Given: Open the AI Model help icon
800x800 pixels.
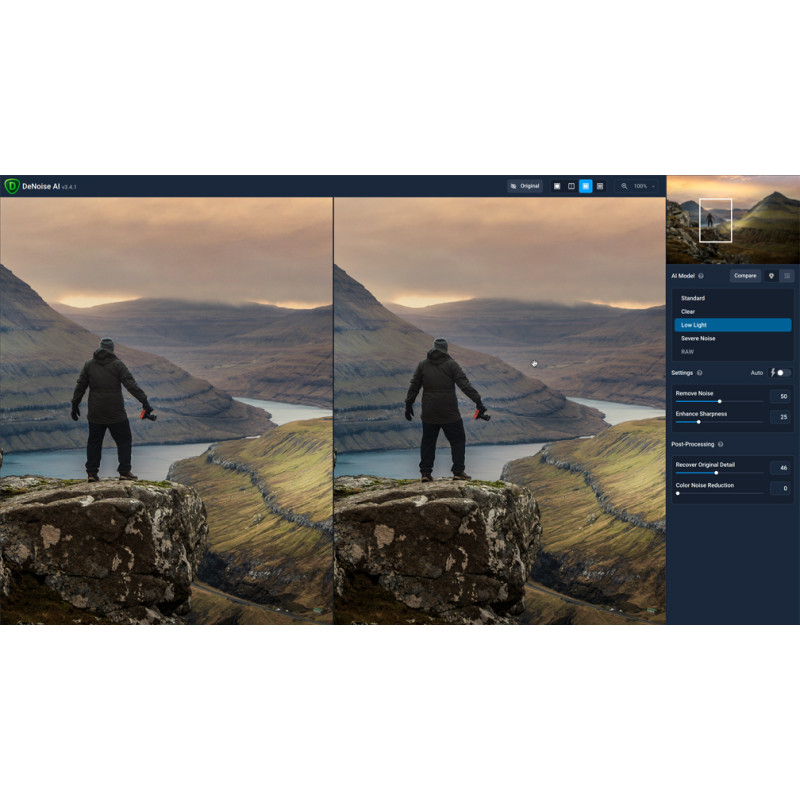Looking at the screenshot, I should click(x=701, y=276).
